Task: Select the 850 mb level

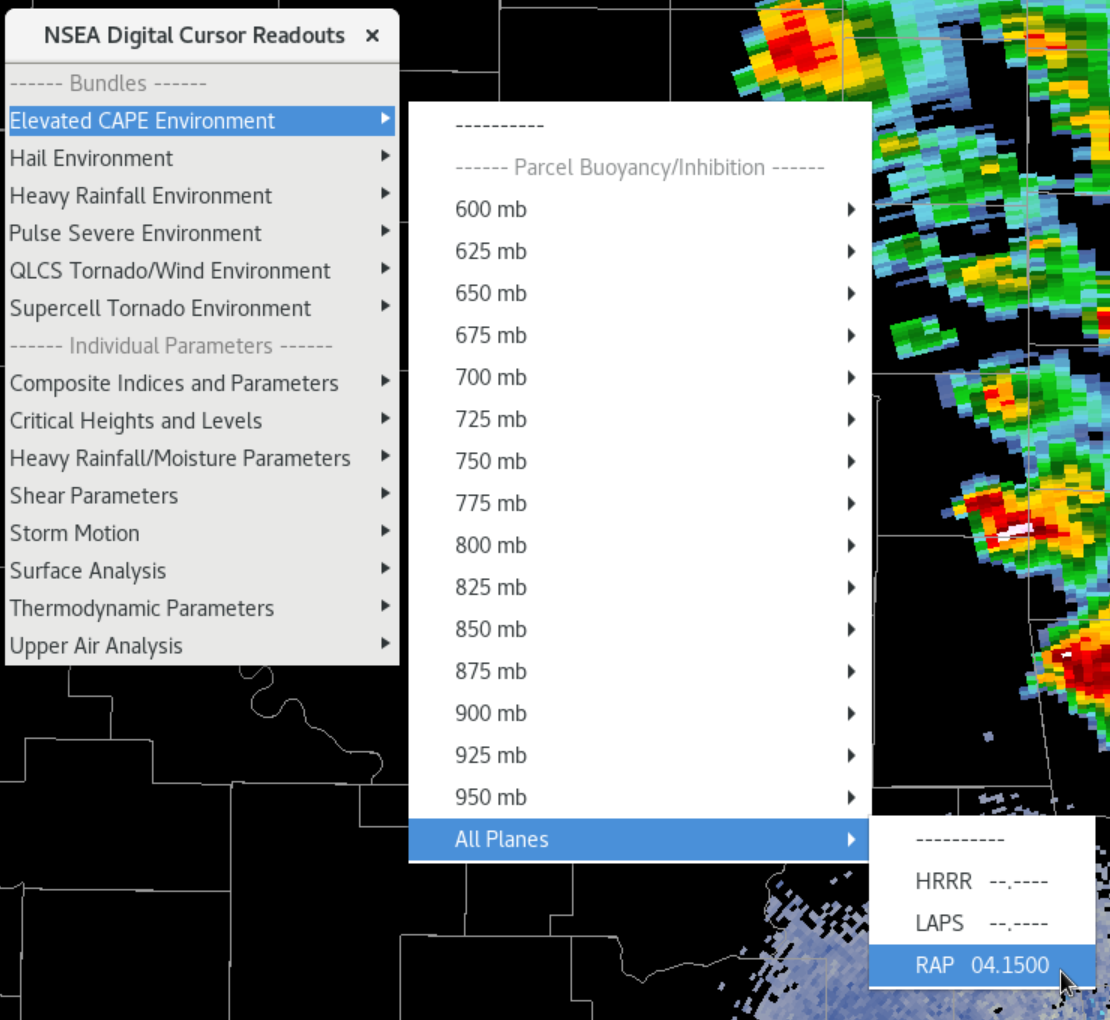Action: 639,629
